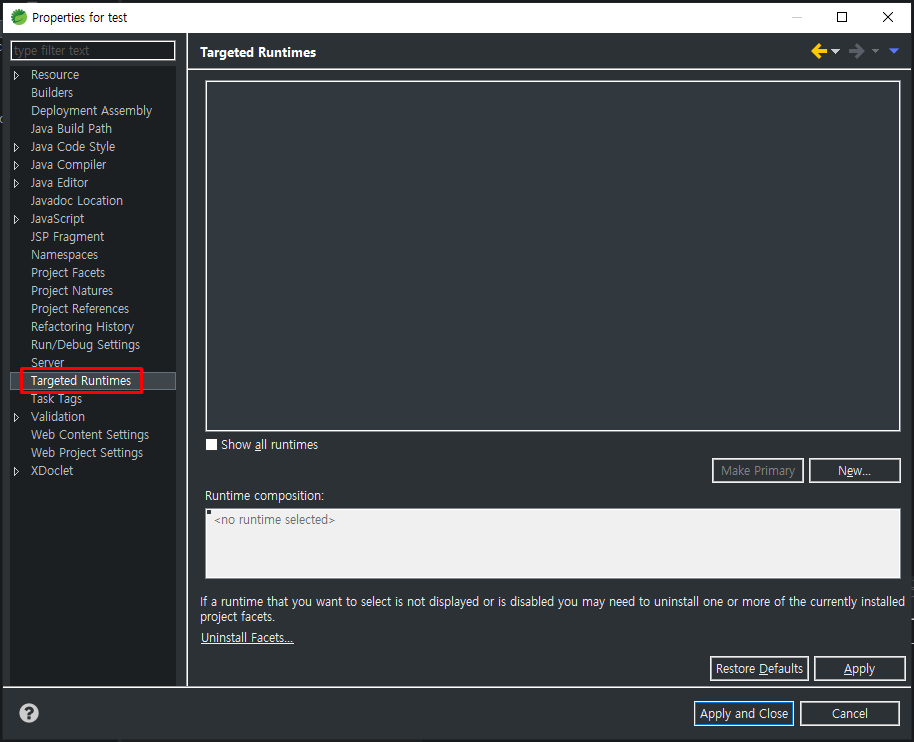Select Java Code Style label
The width and height of the screenshot is (914, 742).
pyautogui.click(x=73, y=147)
